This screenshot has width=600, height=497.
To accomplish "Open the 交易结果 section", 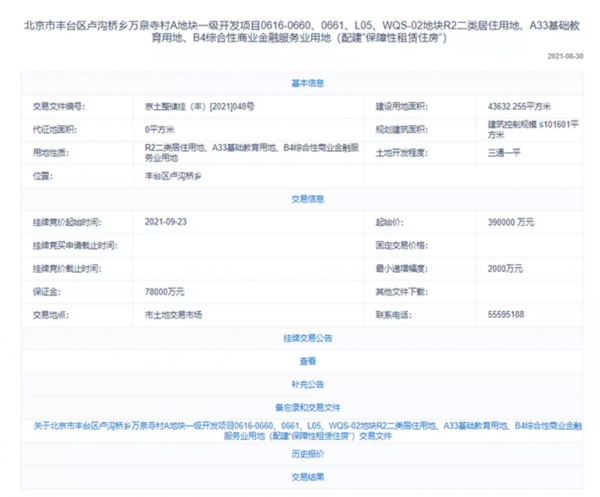I will (x=308, y=477).
